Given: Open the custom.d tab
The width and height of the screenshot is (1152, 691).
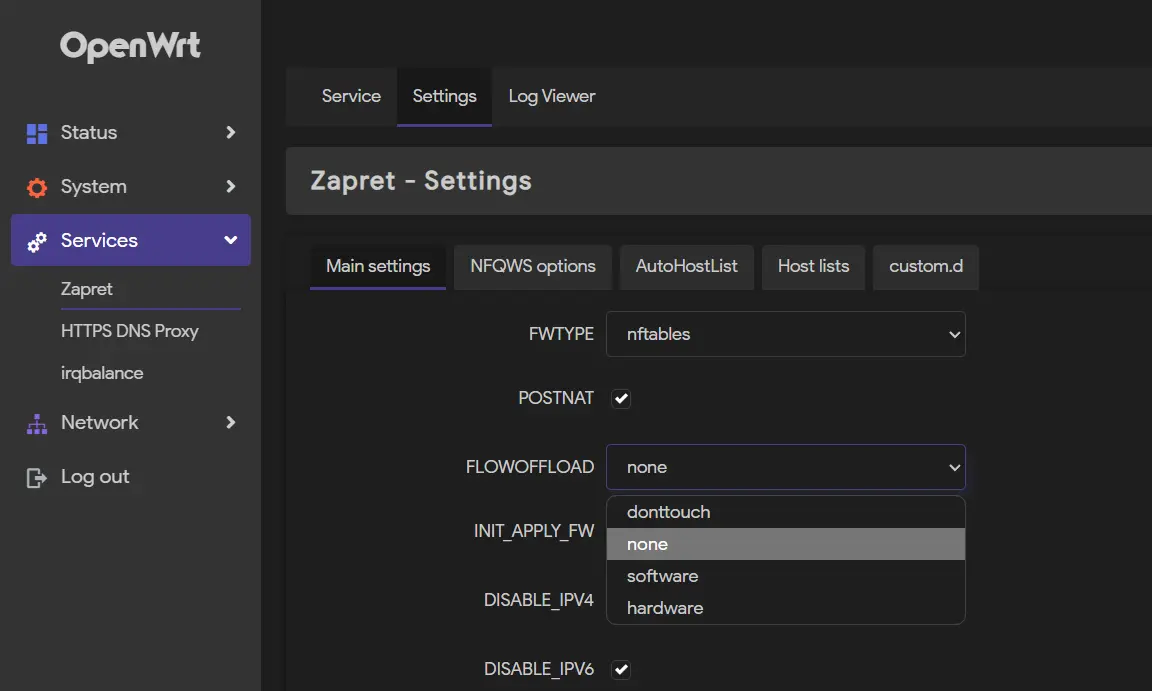Looking at the screenshot, I should click(x=926, y=267).
